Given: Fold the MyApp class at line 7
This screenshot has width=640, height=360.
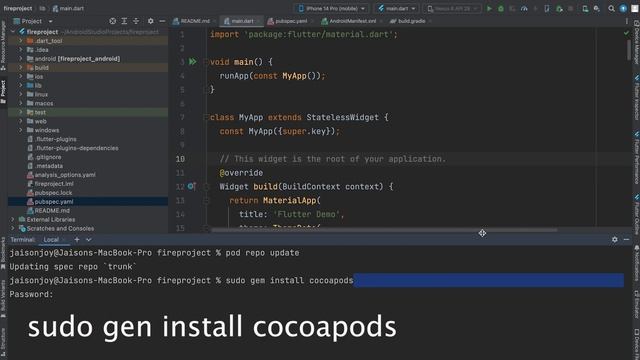Looking at the screenshot, I should (206, 118).
